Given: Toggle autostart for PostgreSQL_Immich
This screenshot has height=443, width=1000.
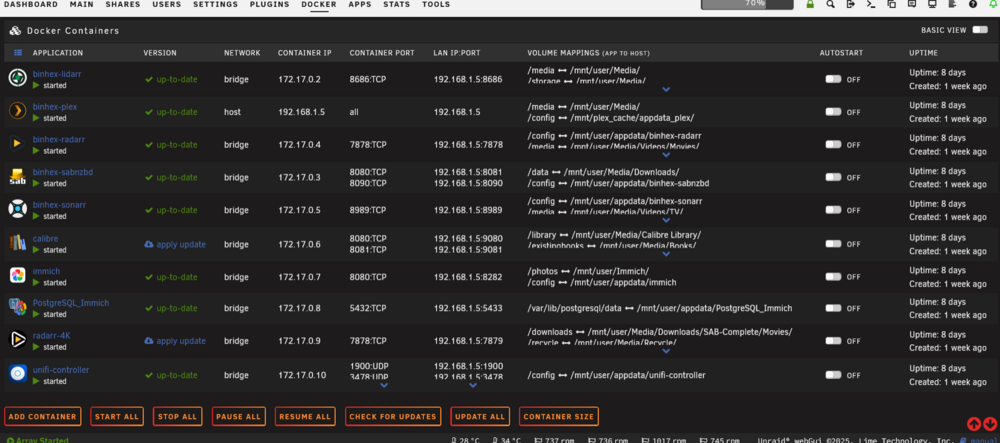Looking at the screenshot, I should tap(833, 308).
